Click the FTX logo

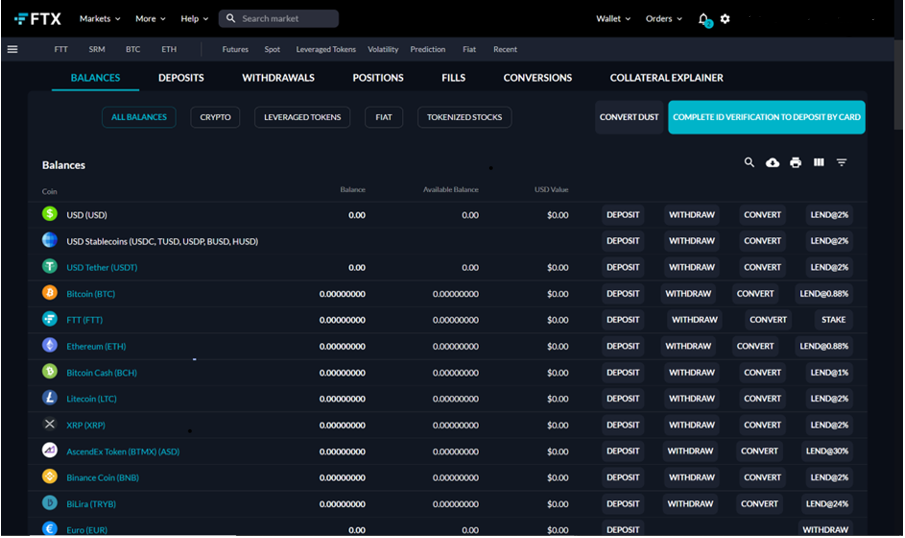click(38, 19)
